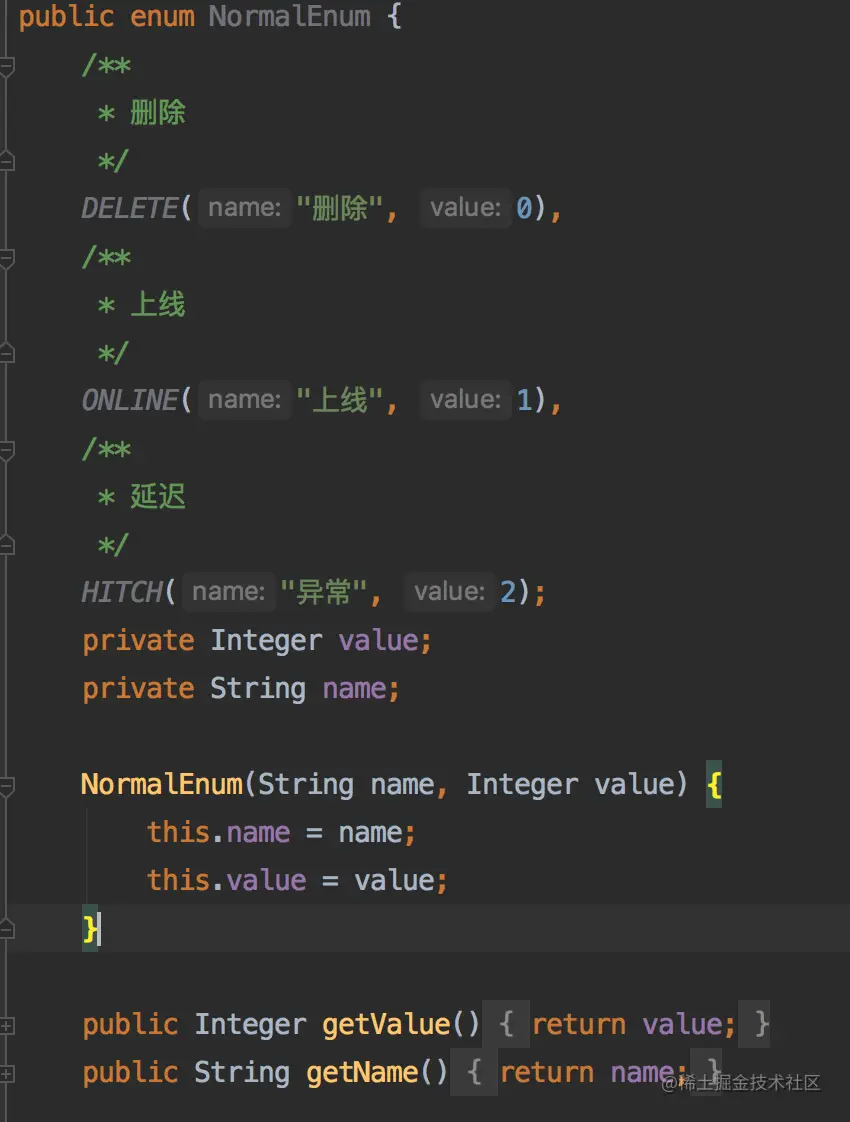
Task: Click the number 1 in the ONLINE constant
Action: coord(524,400)
